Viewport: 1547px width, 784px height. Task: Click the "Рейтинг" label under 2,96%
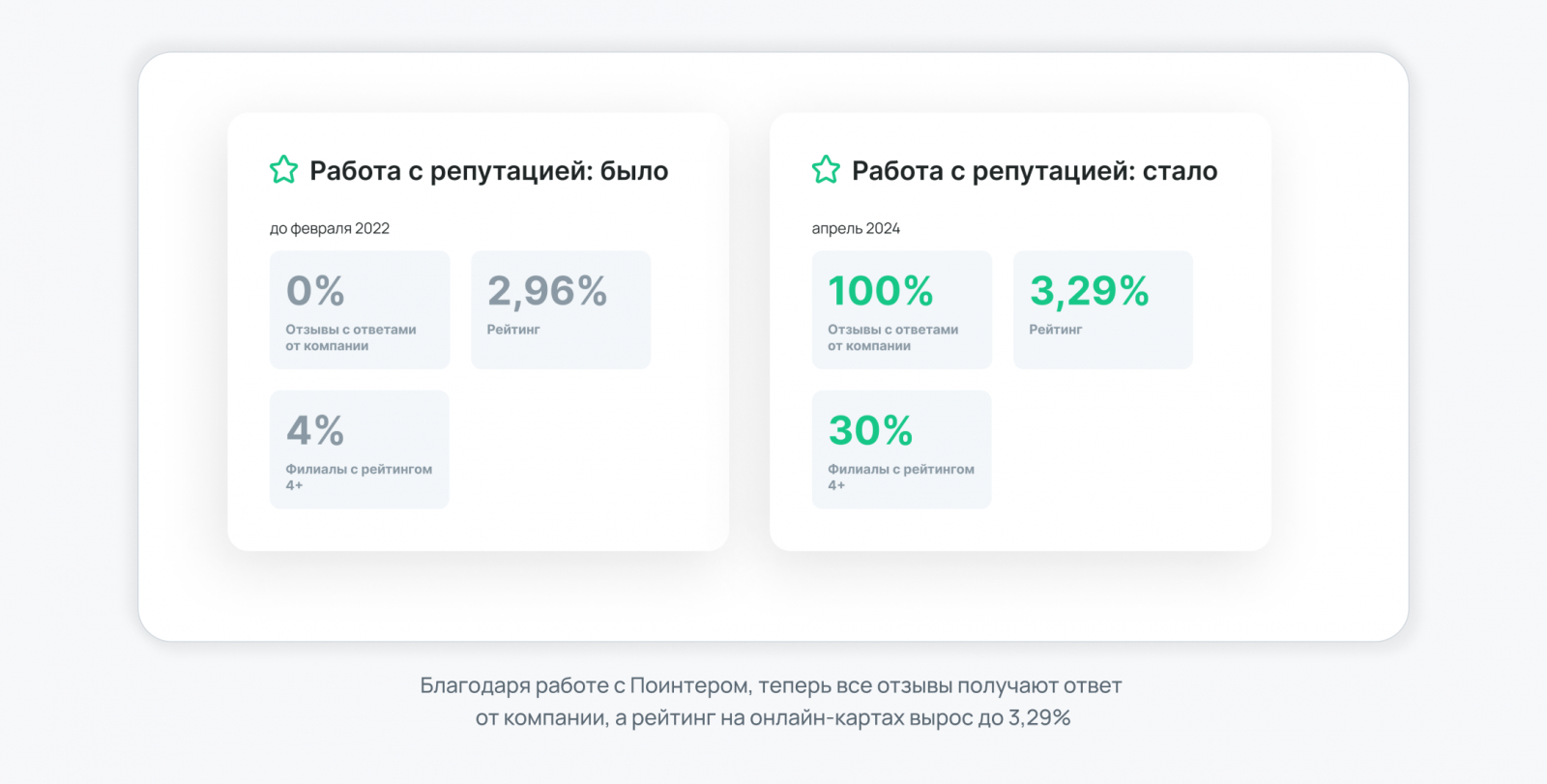coord(513,330)
